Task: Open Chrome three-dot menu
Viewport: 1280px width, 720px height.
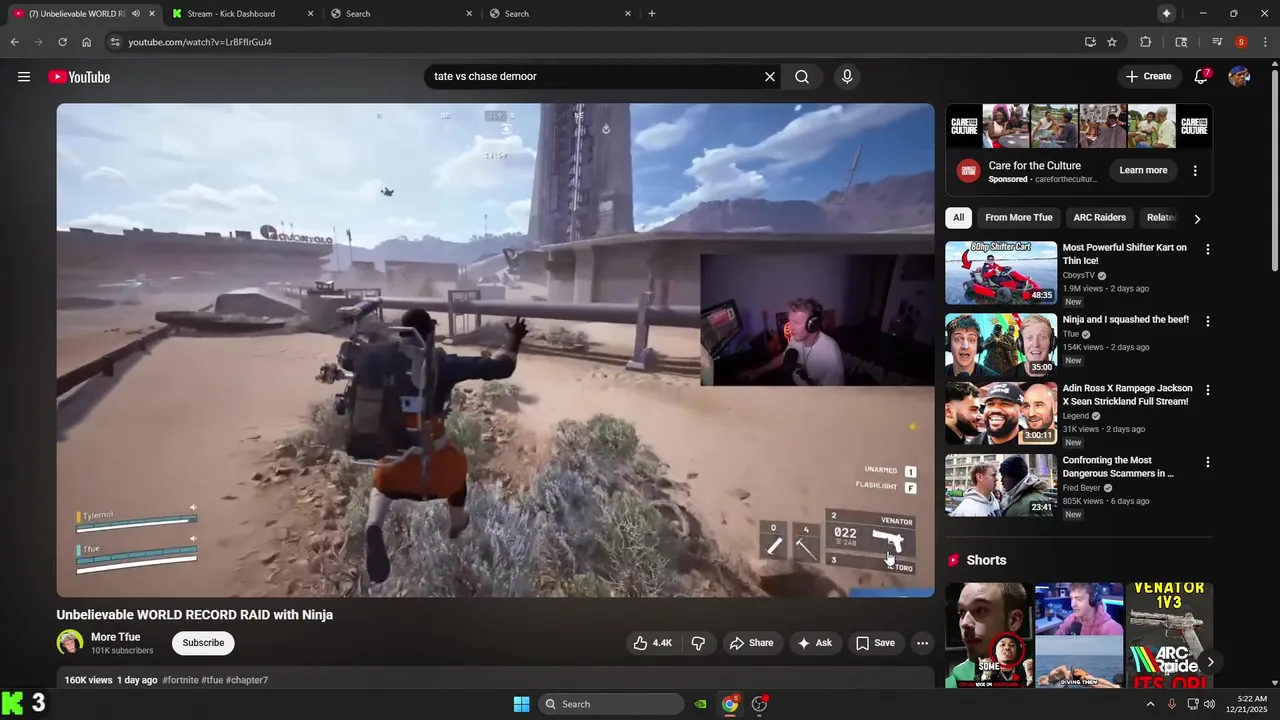Action: pos(1265,42)
